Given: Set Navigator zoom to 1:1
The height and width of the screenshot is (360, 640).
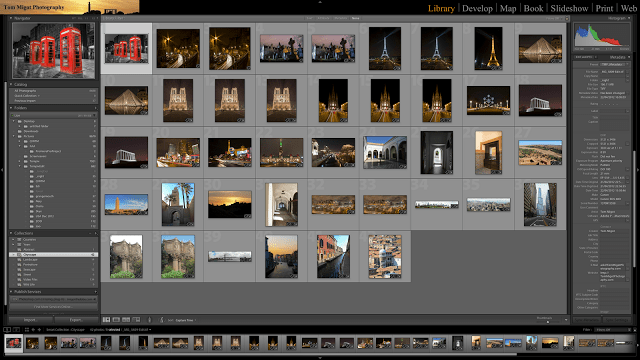Looking at the screenshot, I should (86, 18).
